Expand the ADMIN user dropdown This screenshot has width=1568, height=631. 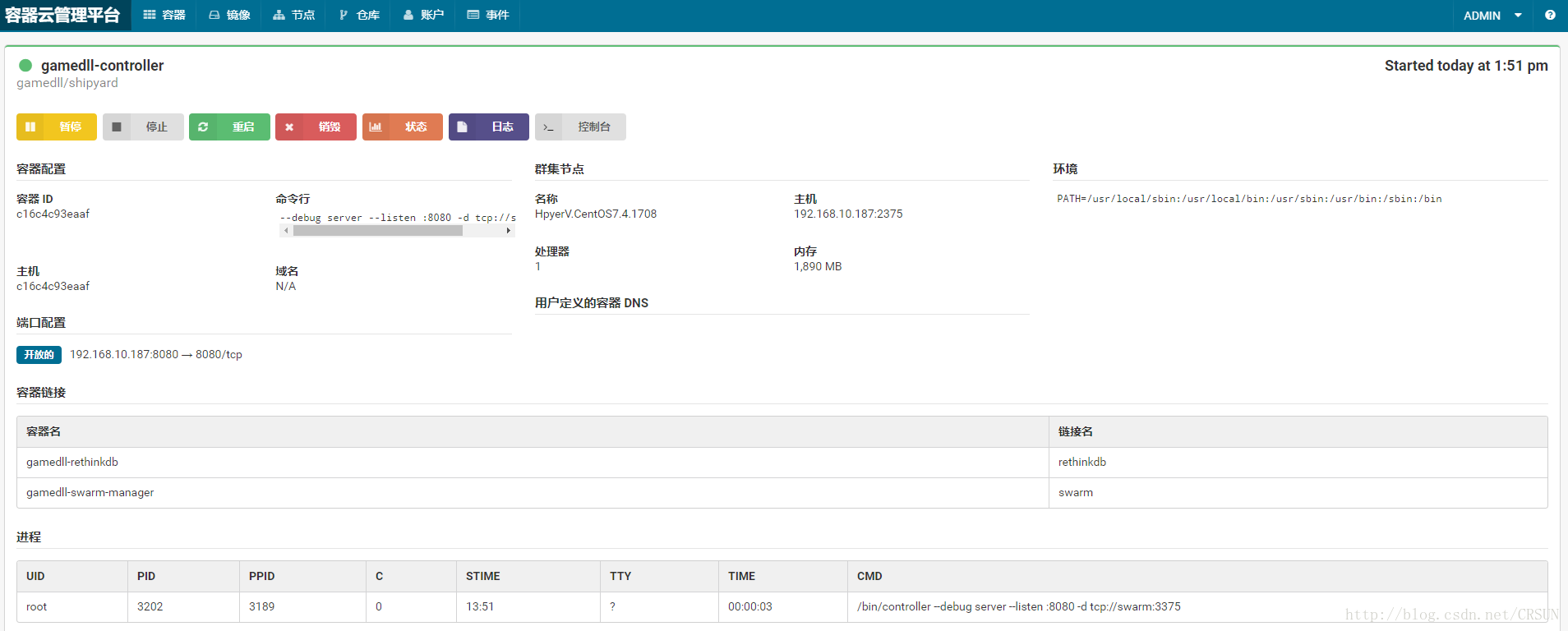tap(1492, 16)
